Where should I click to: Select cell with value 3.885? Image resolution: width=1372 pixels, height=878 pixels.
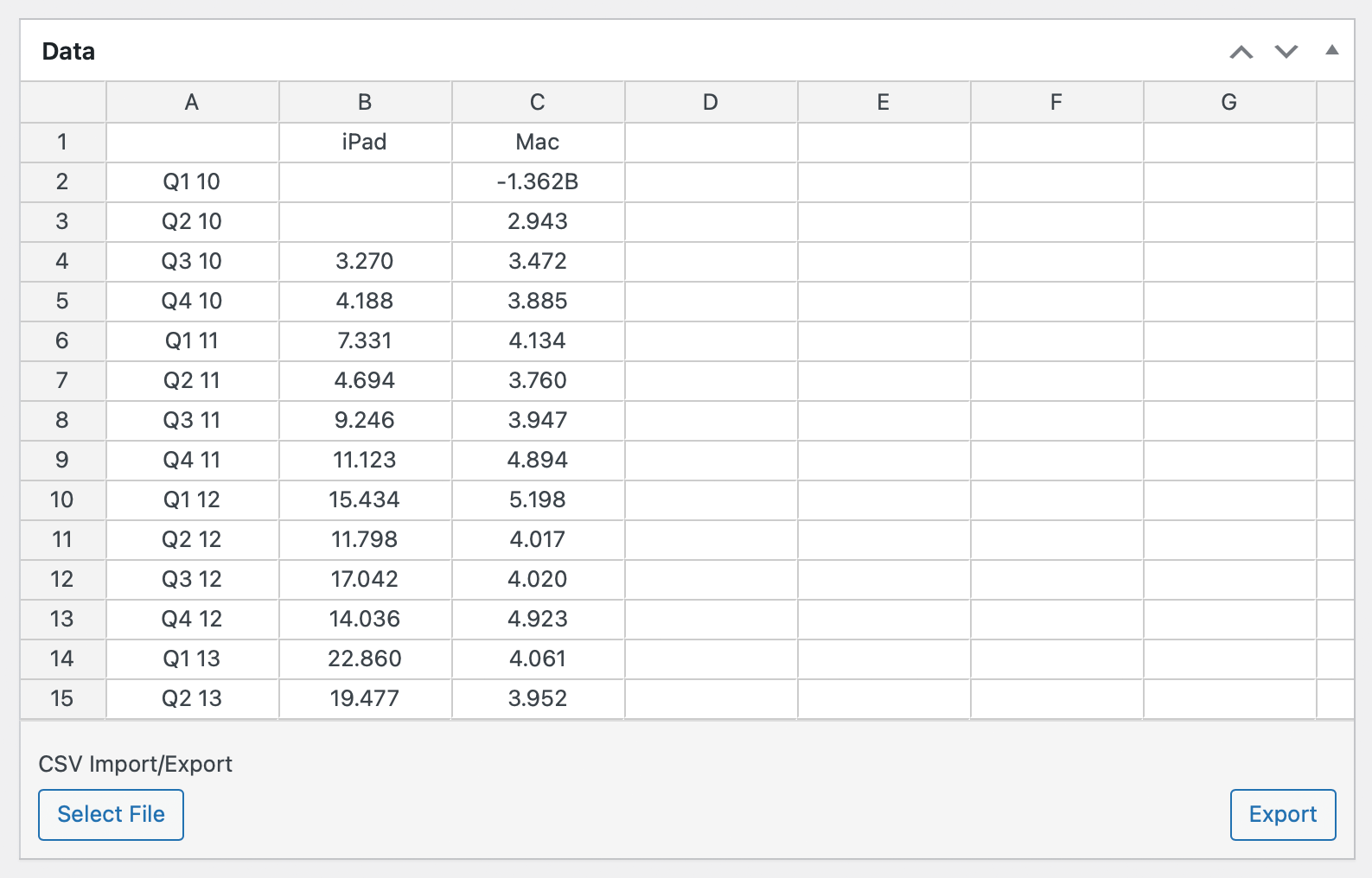[538, 301]
